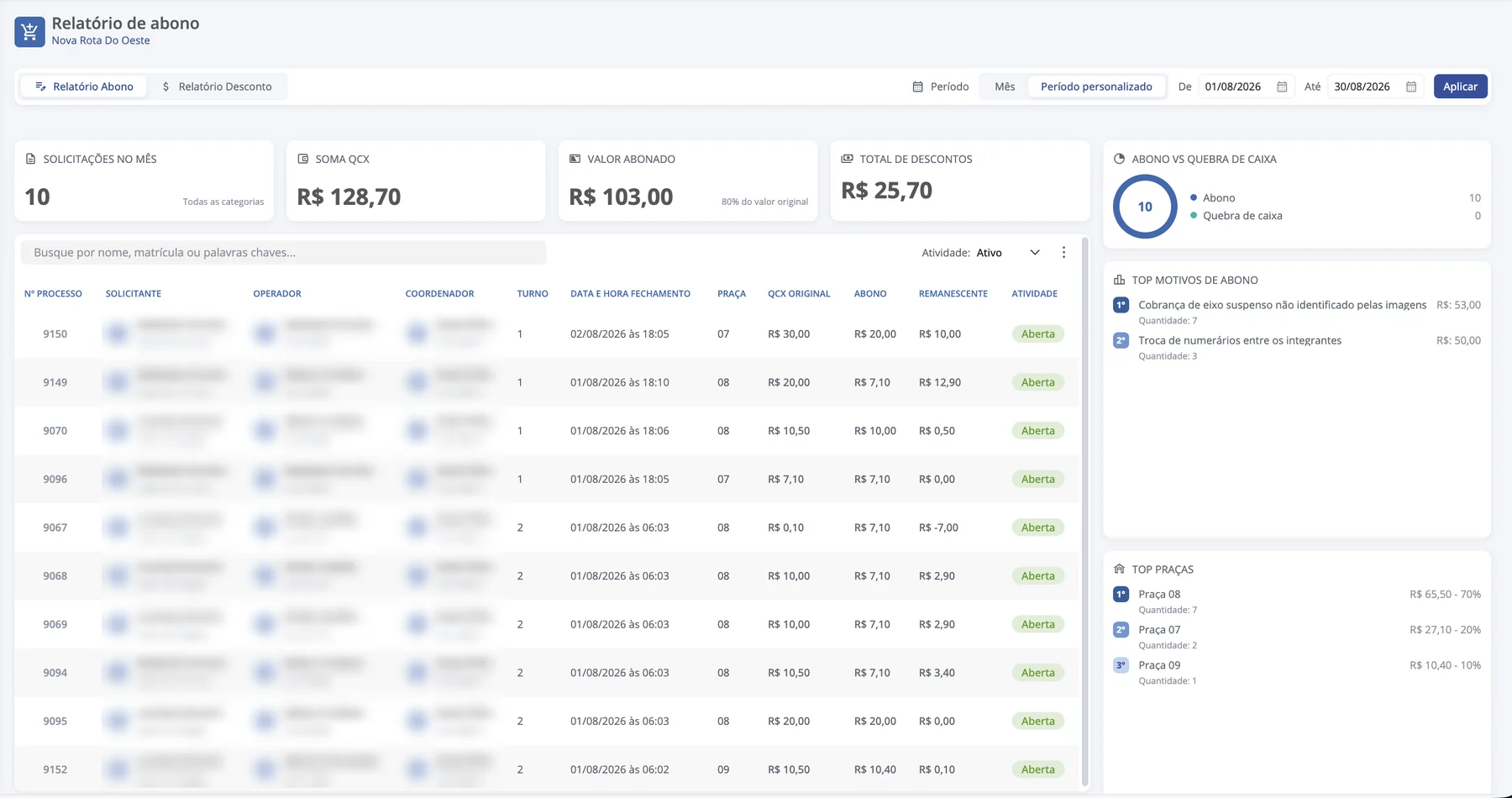Open calendar icon in De date field

1282,87
